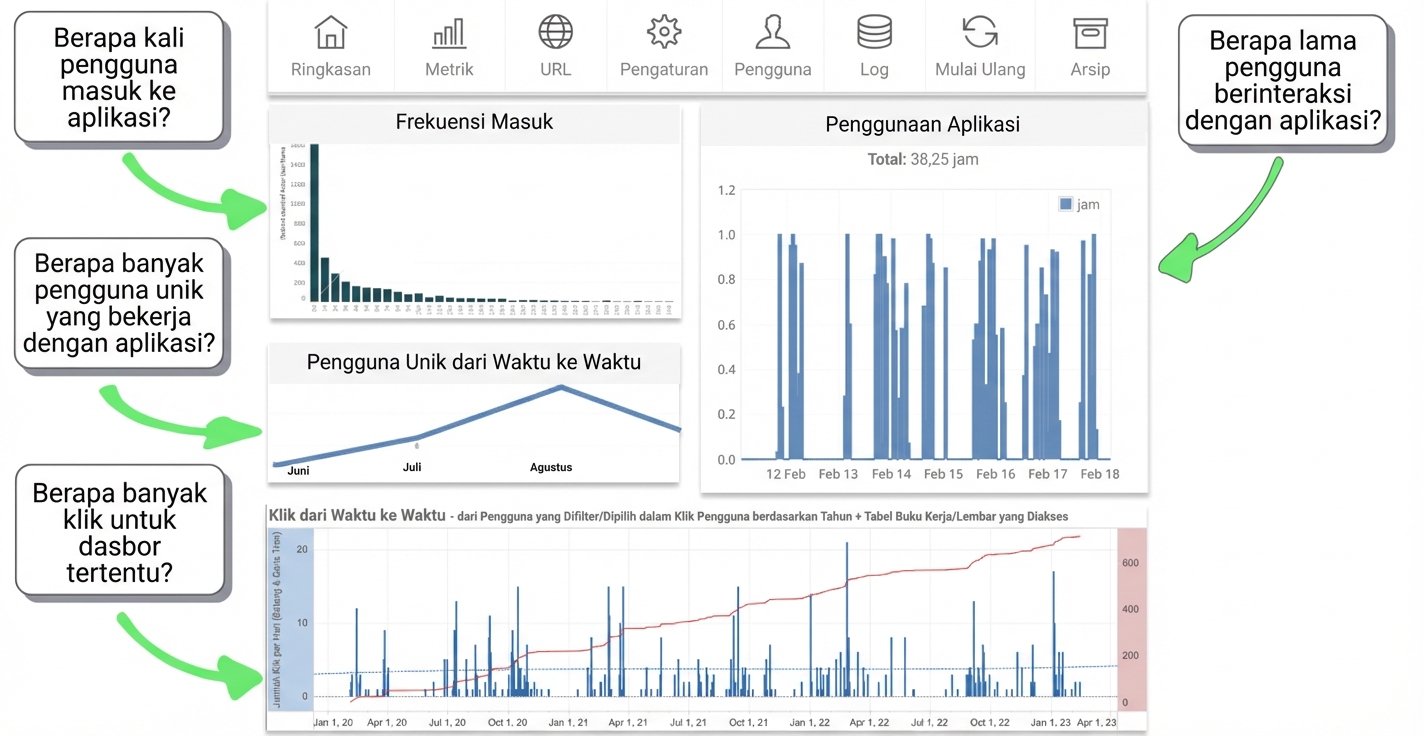Click the Frekuensi Masuk panel title

pos(474,122)
